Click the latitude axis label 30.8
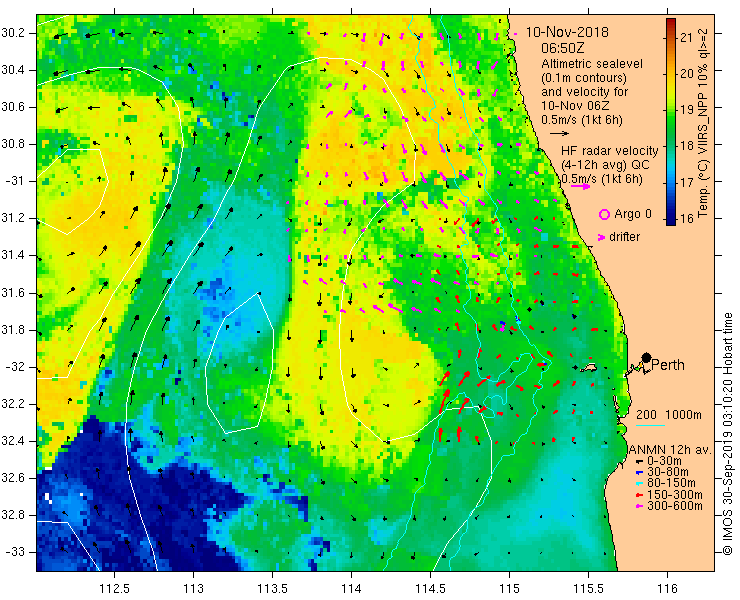 tap(12, 144)
